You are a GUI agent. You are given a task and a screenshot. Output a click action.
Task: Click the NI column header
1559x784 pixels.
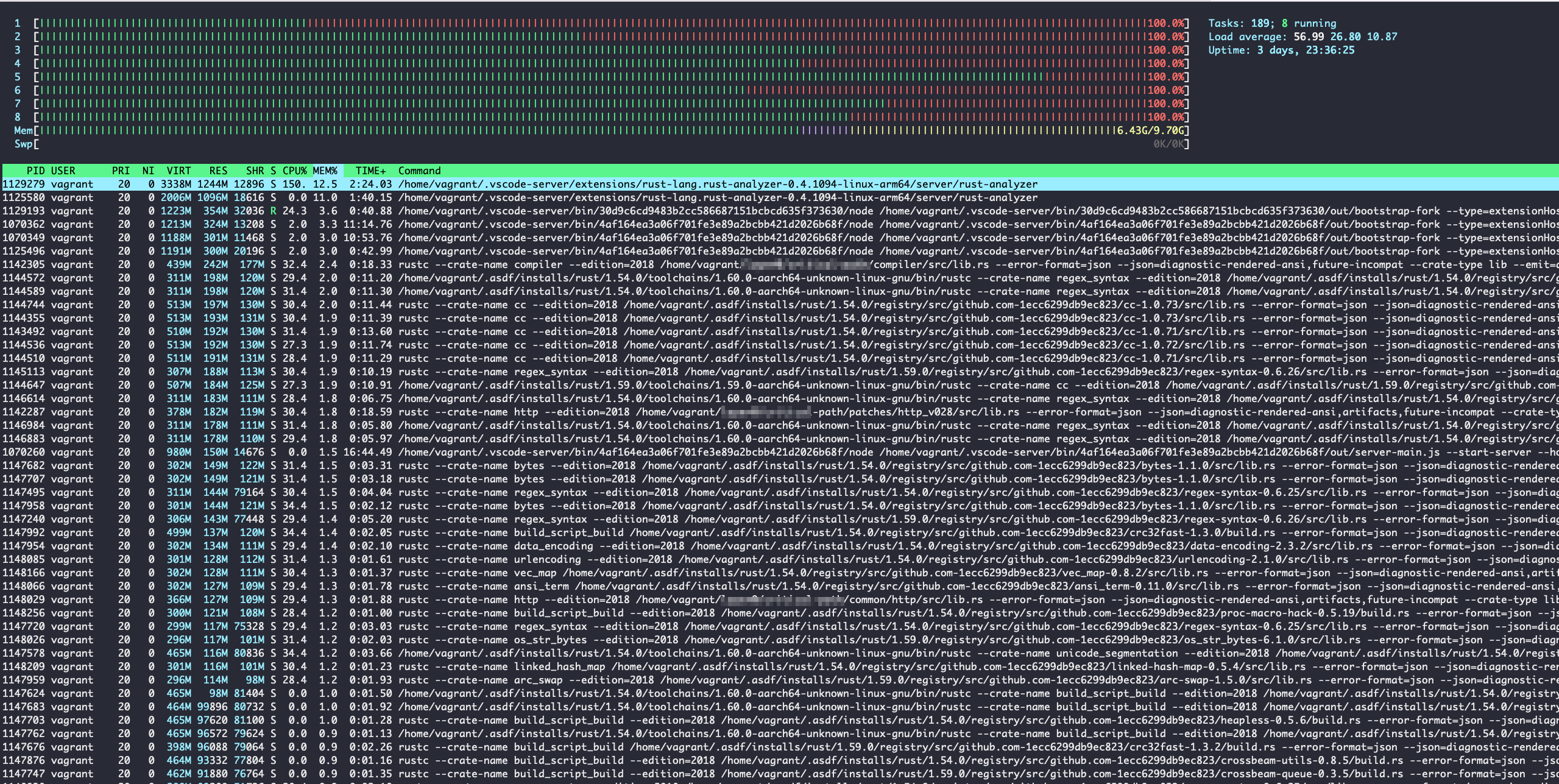(x=148, y=171)
